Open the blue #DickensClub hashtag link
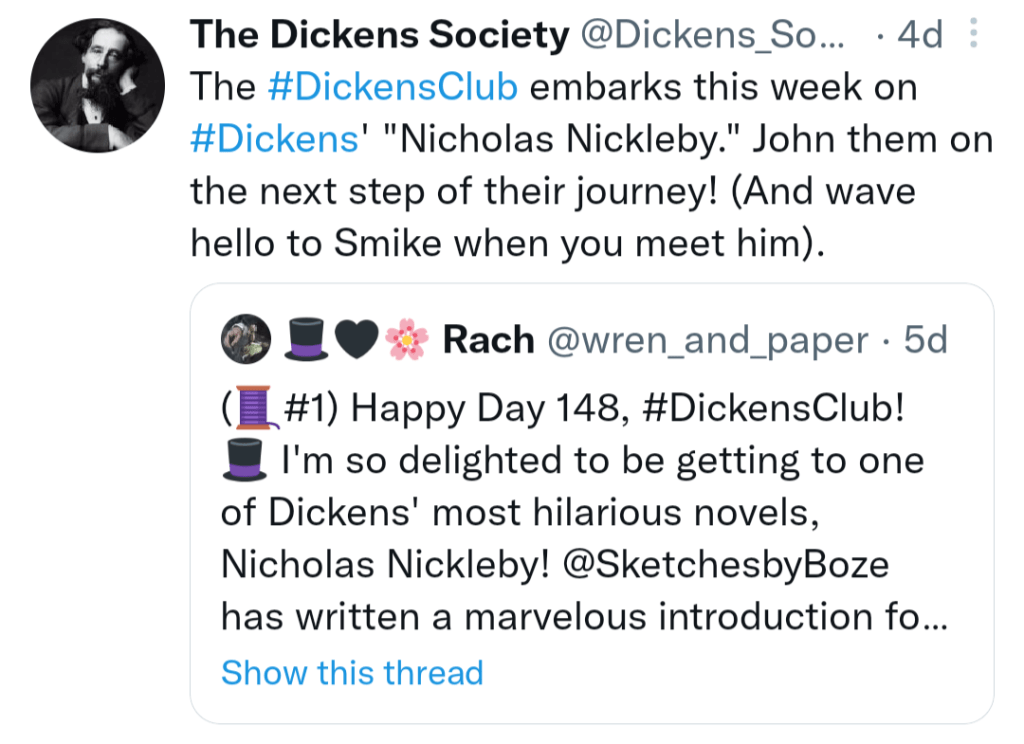This screenshot has height=744, width=1024. [x=394, y=87]
